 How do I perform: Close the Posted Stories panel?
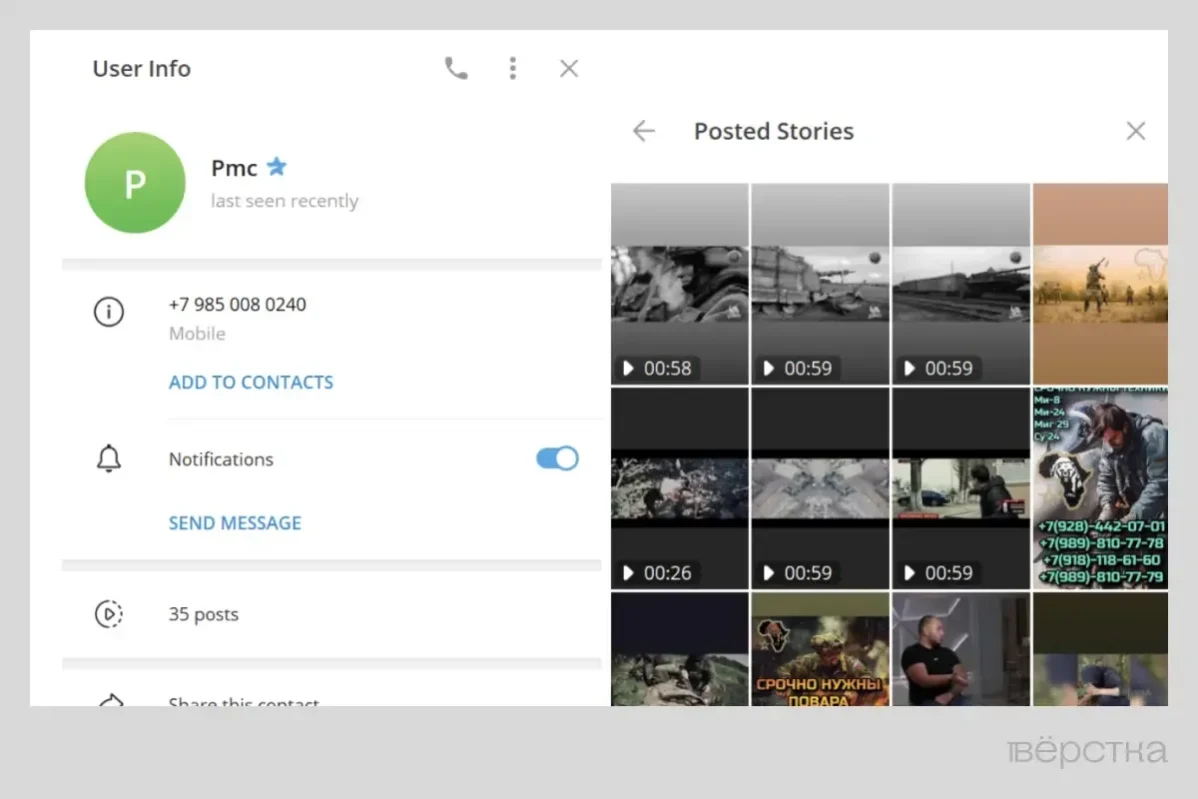(x=1136, y=131)
